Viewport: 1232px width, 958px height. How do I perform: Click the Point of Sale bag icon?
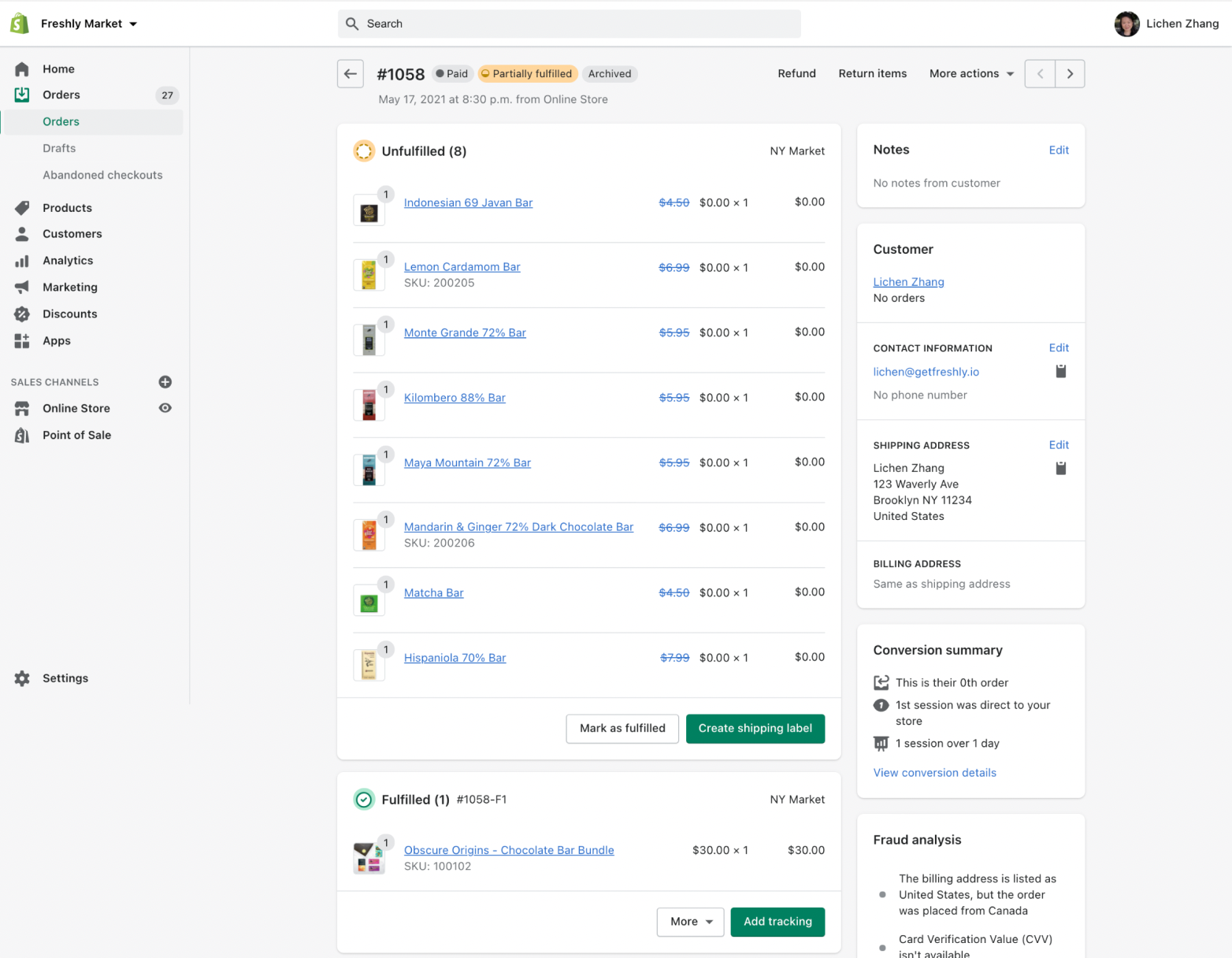coord(22,436)
